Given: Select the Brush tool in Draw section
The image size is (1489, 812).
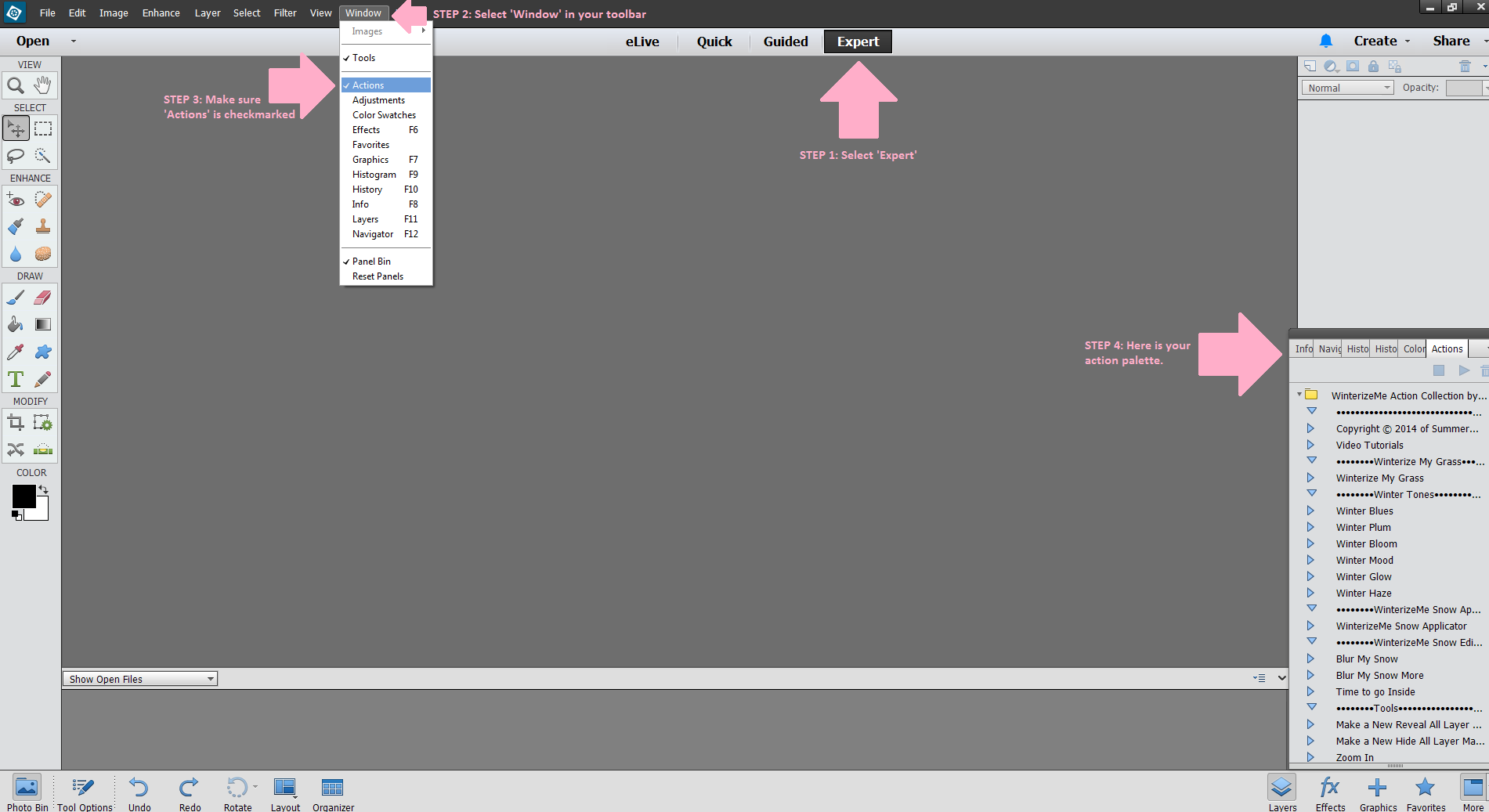Looking at the screenshot, I should pos(16,298).
